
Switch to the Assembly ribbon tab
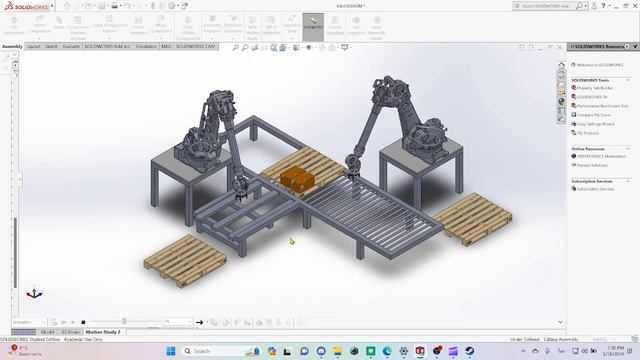(x=12, y=47)
